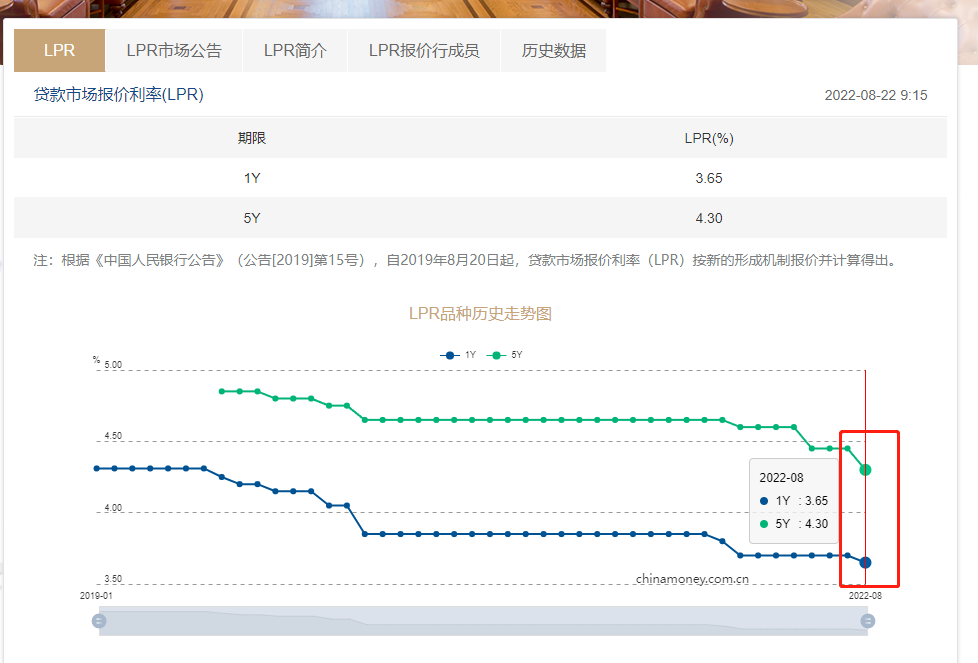Click the green 5Y legend marker icon
The height and width of the screenshot is (663, 978).
pyautogui.click(x=497, y=354)
